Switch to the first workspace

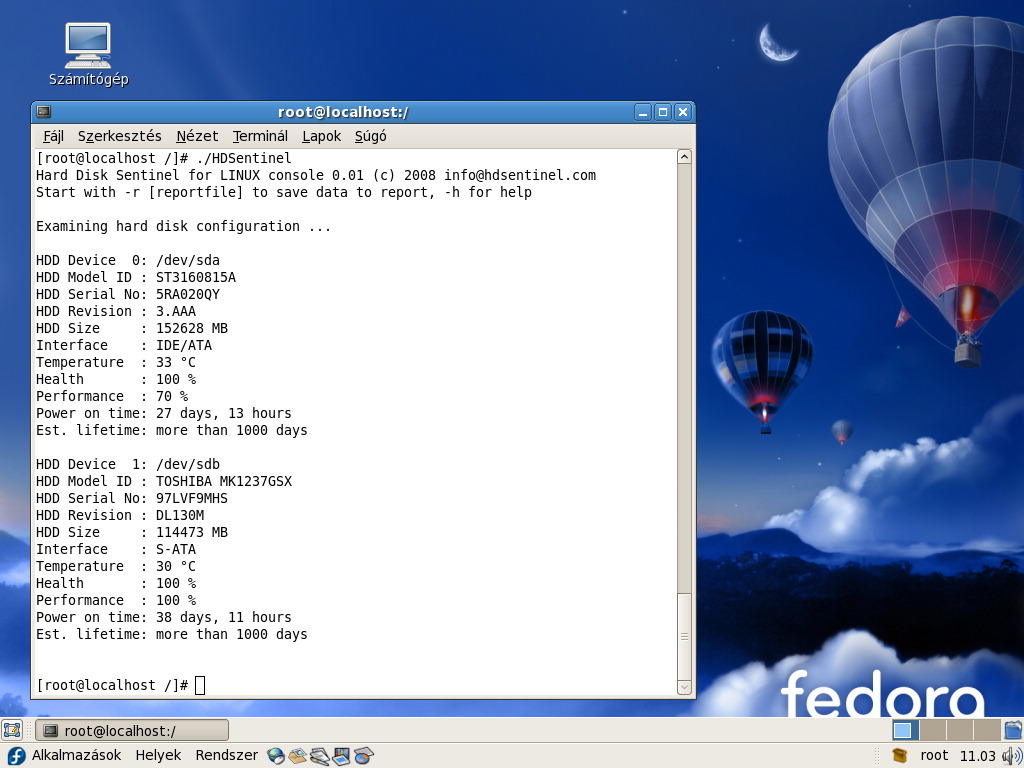coord(905,729)
